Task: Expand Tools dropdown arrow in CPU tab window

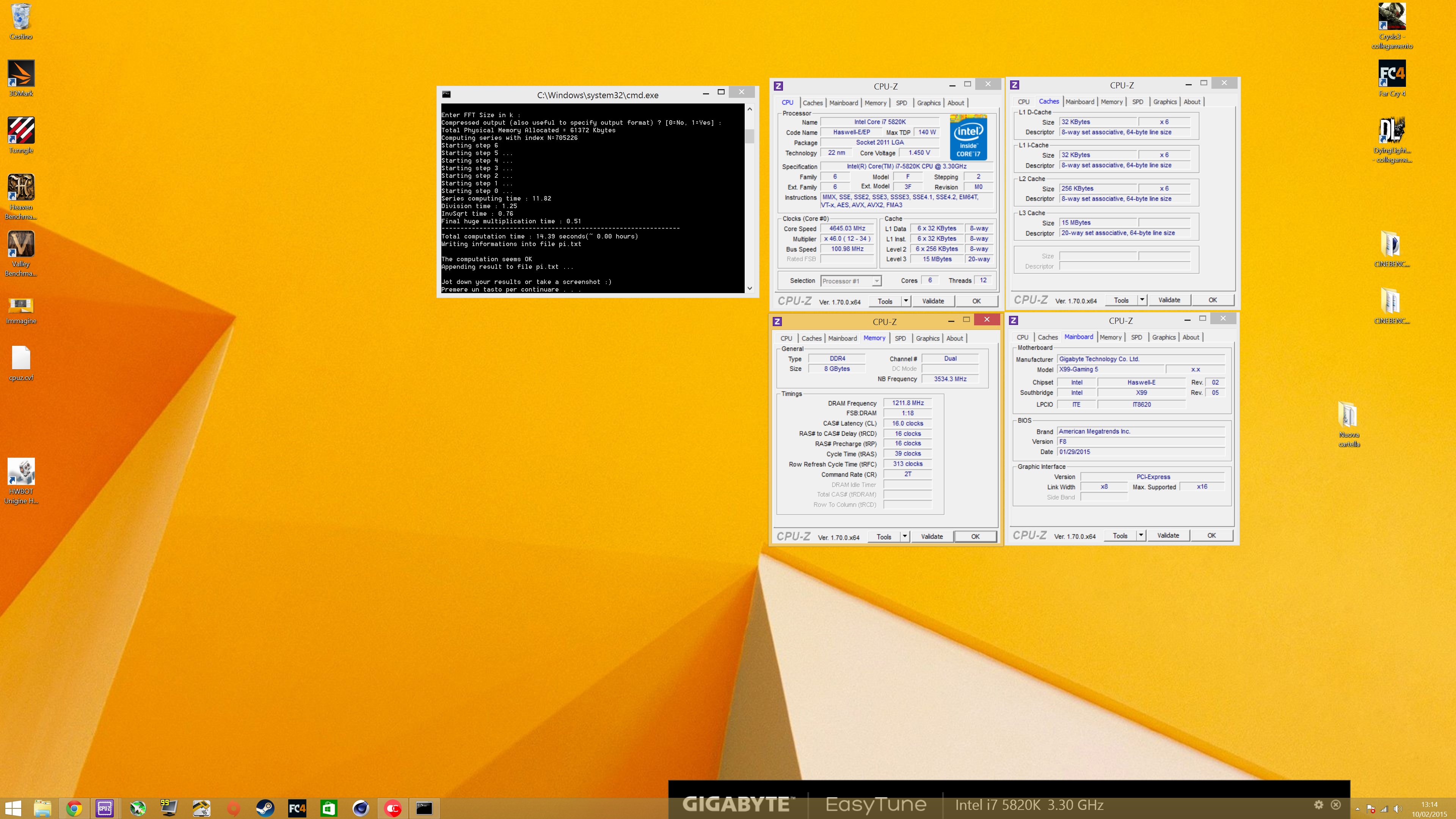Action: coord(906,301)
